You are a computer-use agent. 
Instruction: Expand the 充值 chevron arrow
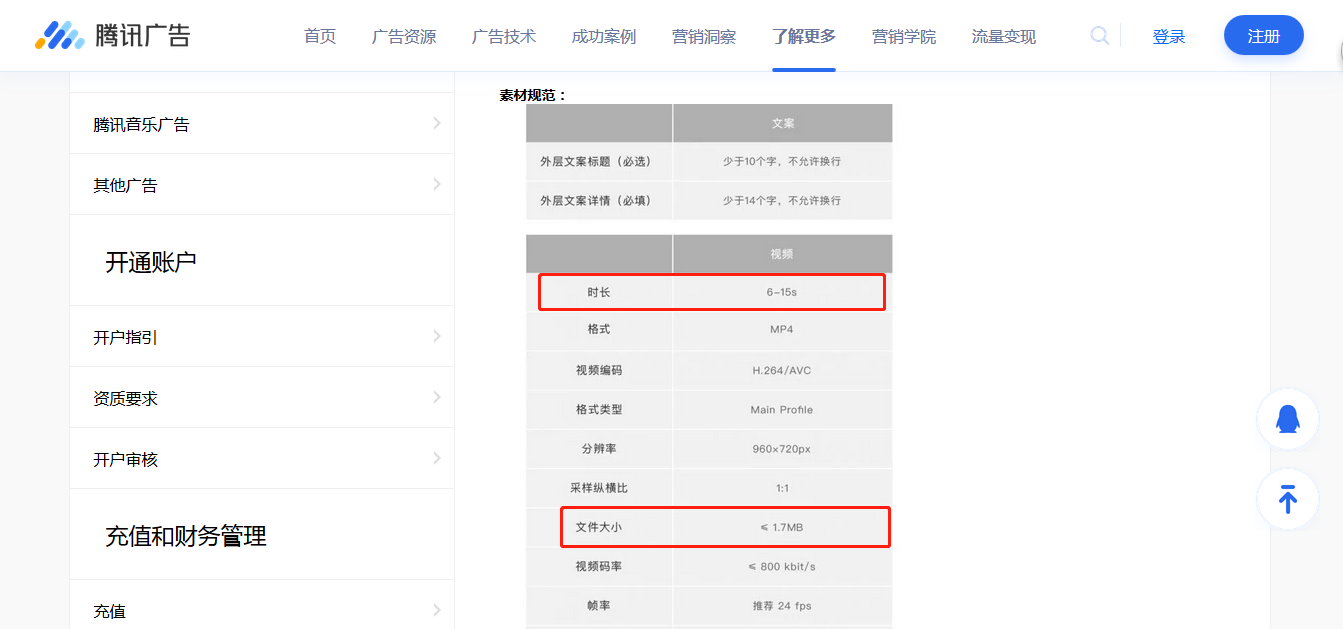[x=437, y=610]
